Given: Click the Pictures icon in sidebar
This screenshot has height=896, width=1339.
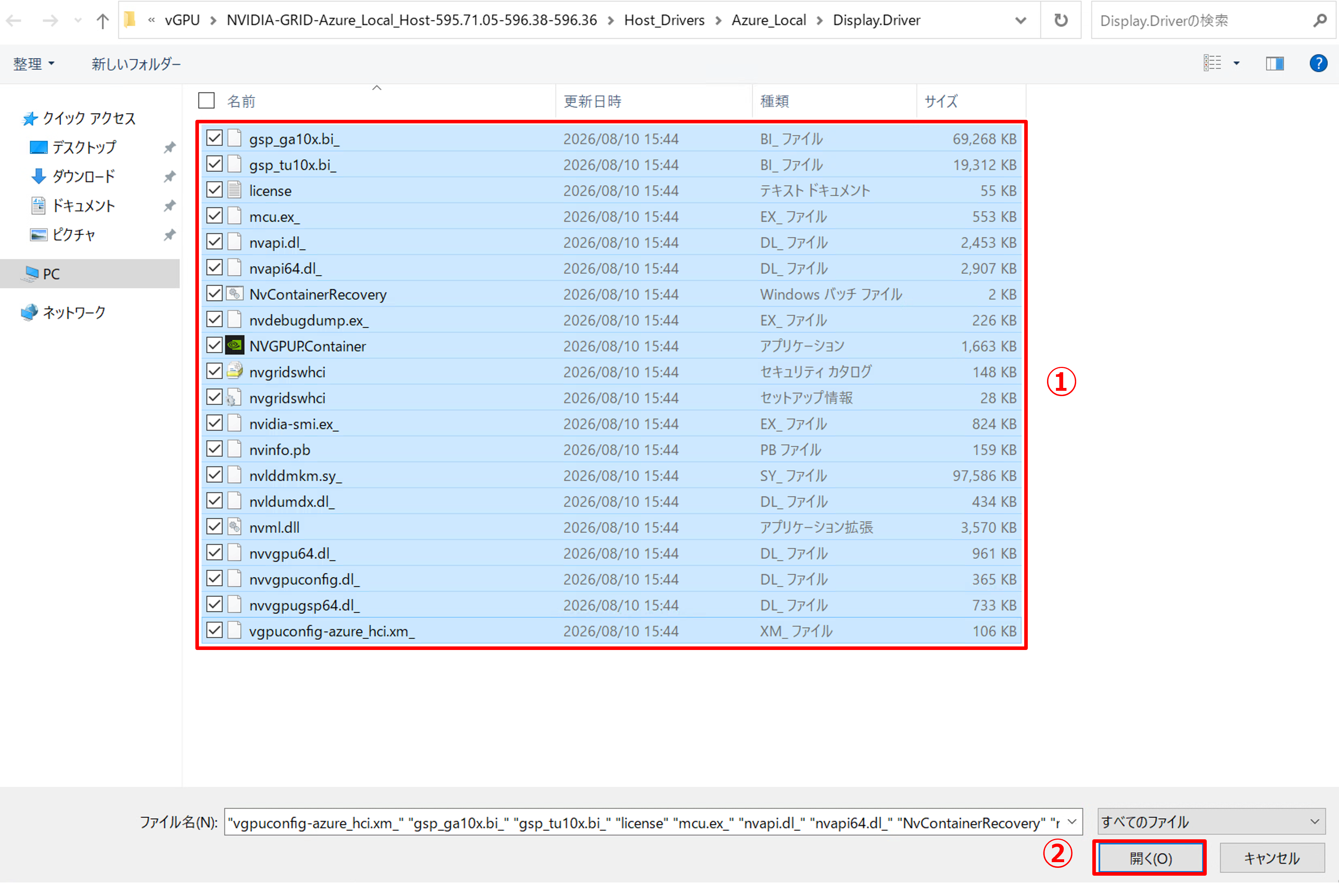Looking at the screenshot, I should click(x=38, y=235).
